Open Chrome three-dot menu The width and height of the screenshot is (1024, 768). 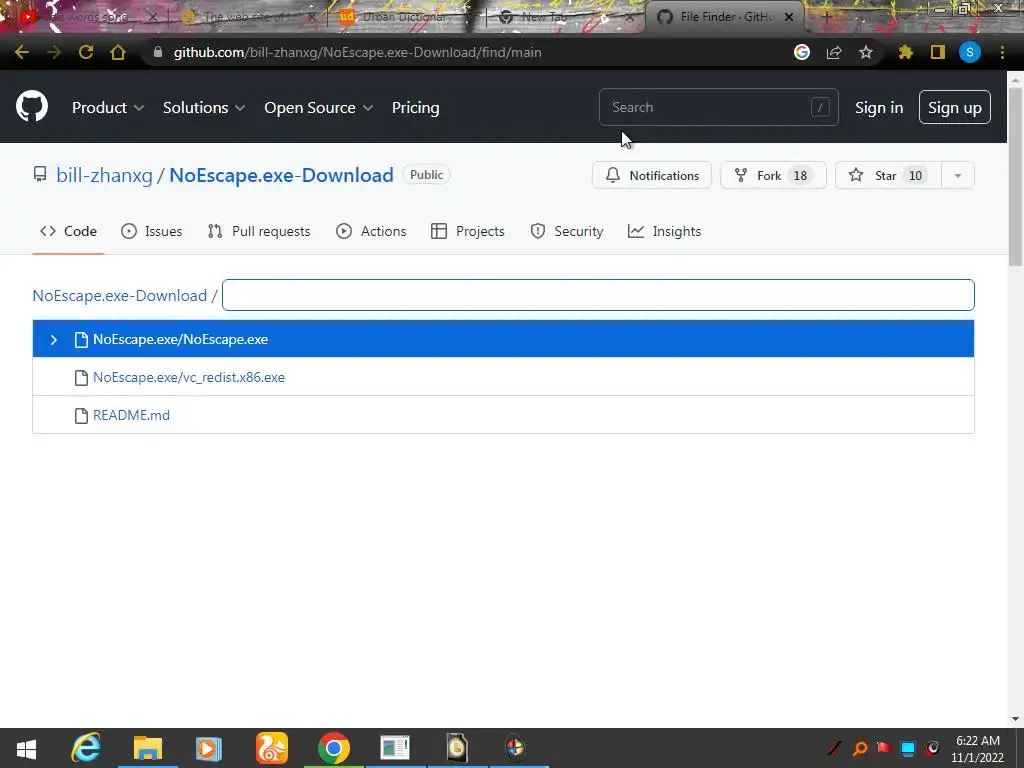click(x=1002, y=52)
